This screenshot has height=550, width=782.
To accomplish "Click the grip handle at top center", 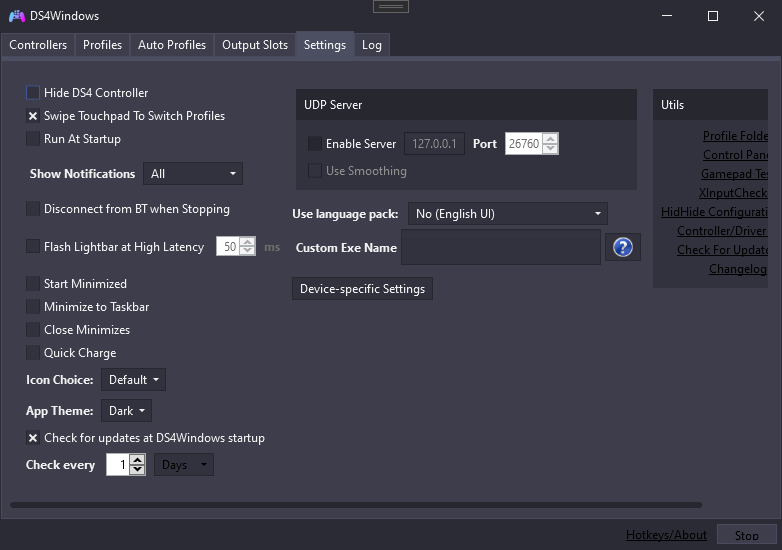I will 391,6.
